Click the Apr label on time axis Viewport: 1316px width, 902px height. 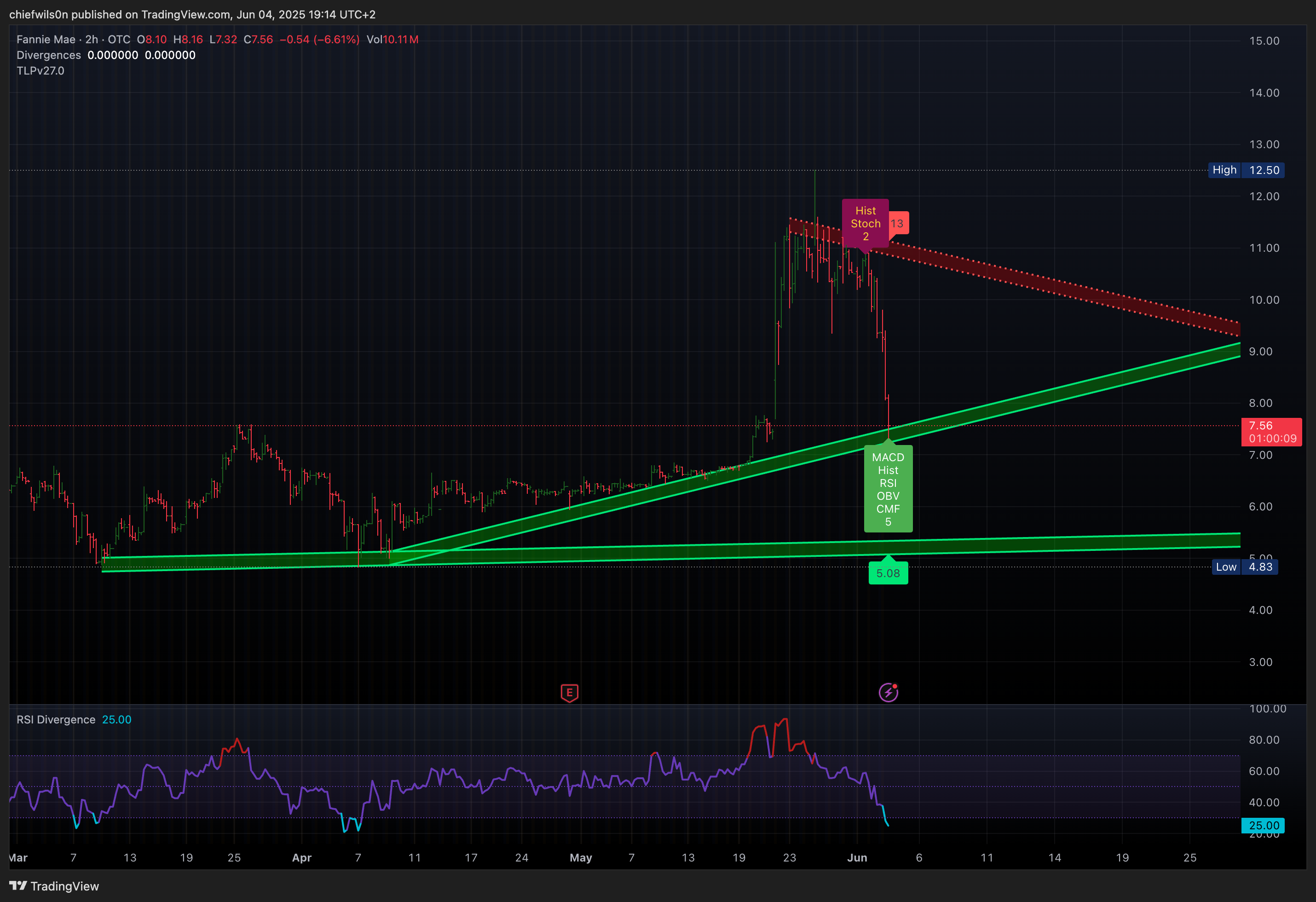click(302, 858)
